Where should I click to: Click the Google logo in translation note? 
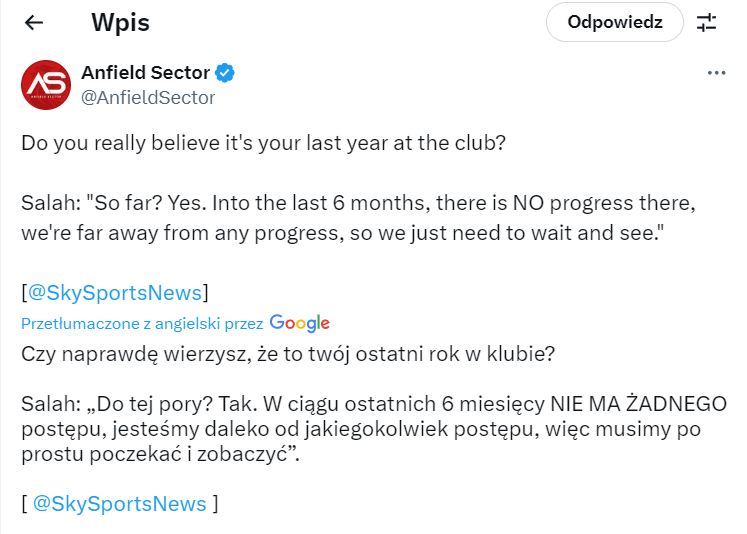click(299, 323)
